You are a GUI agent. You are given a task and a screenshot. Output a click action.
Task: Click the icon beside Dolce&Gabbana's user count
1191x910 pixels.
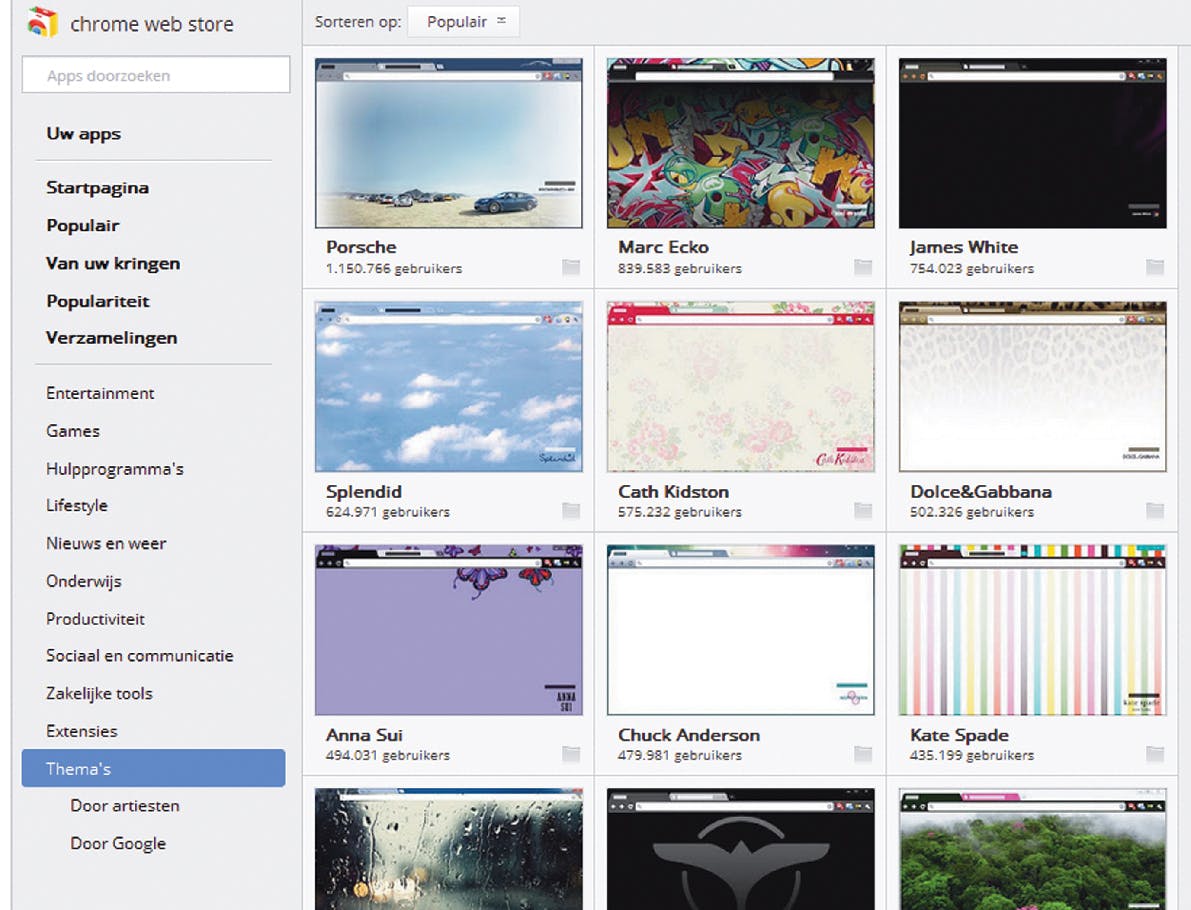click(1155, 510)
